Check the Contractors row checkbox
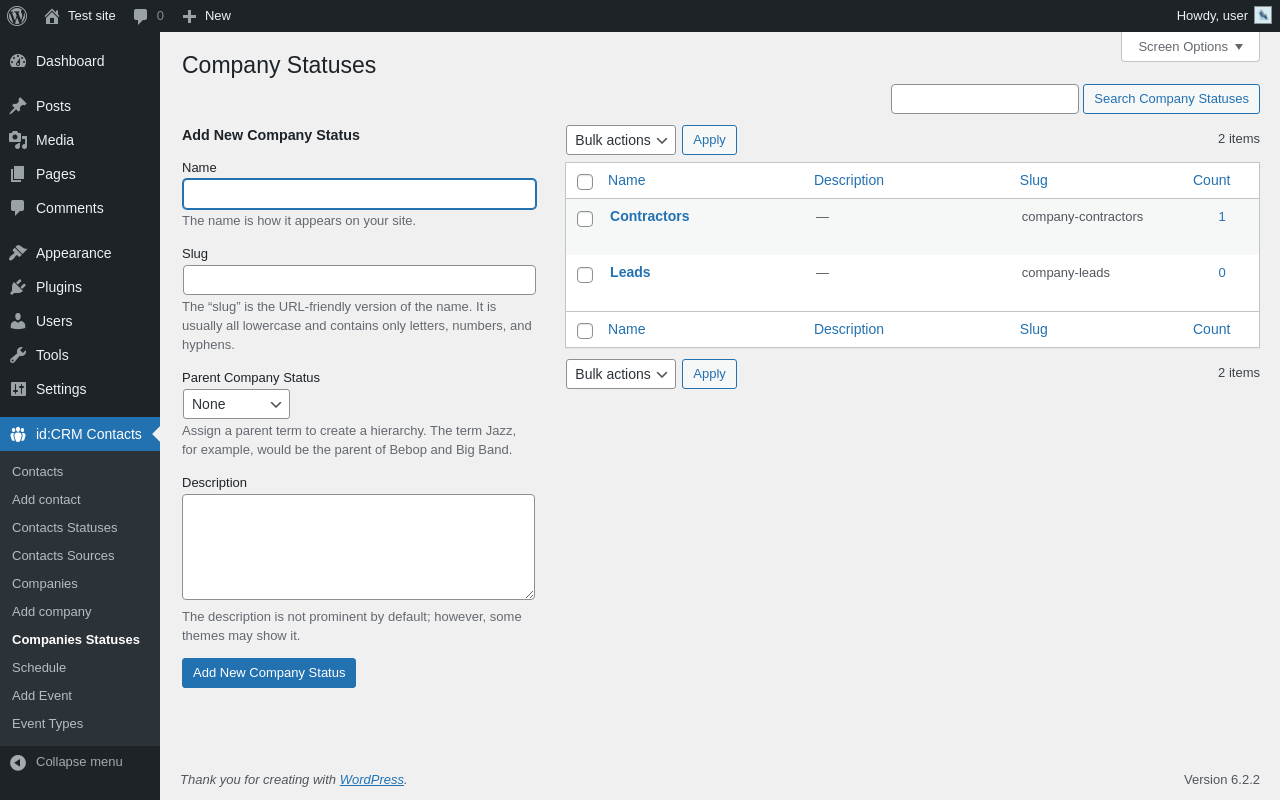This screenshot has width=1280, height=800. (x=585, y=219)
